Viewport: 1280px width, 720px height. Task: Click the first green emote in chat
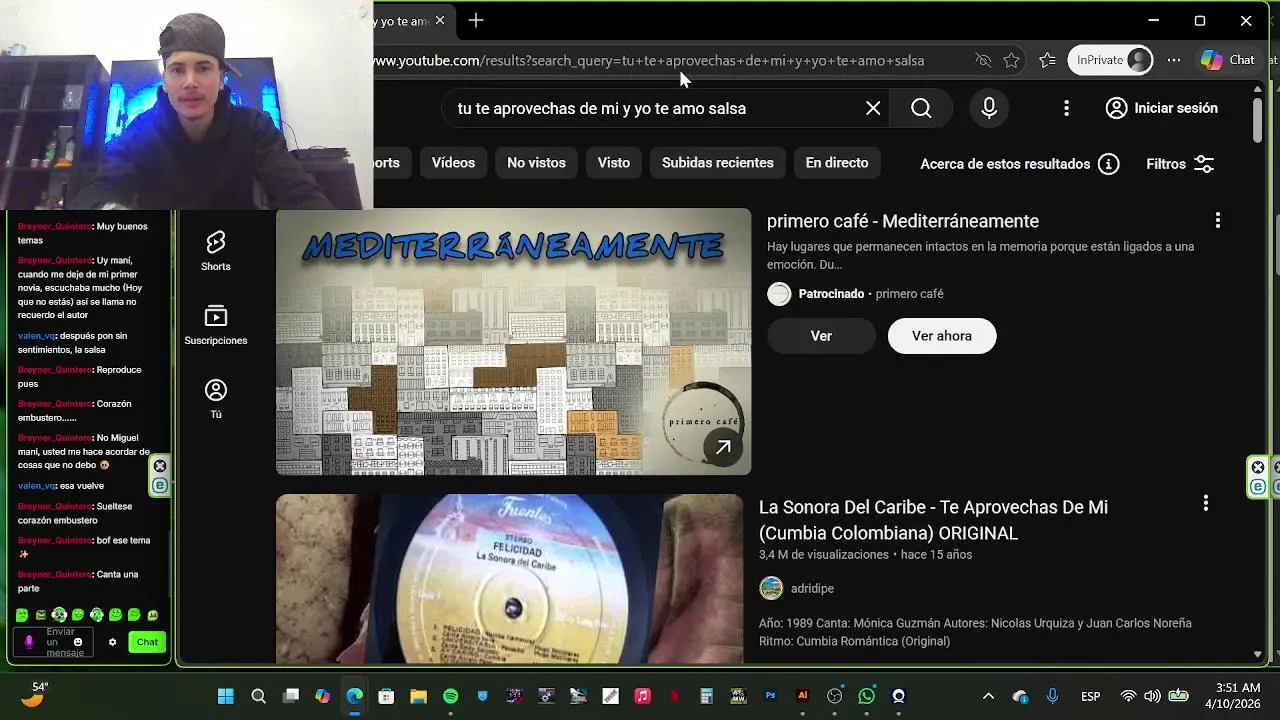tap(22, 615)
